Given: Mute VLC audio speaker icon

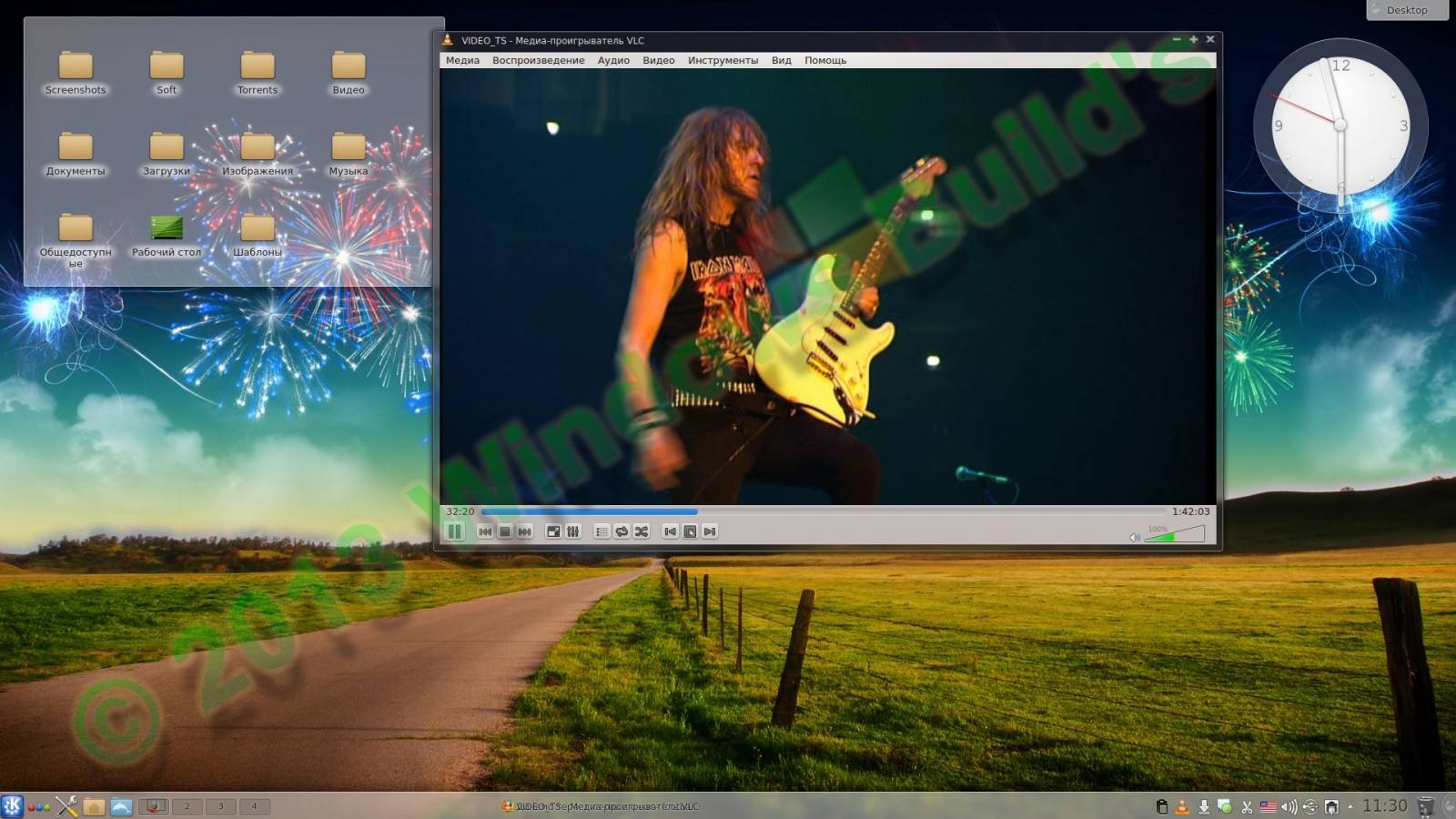Looking at the screenshot, I should [1135, 537].
